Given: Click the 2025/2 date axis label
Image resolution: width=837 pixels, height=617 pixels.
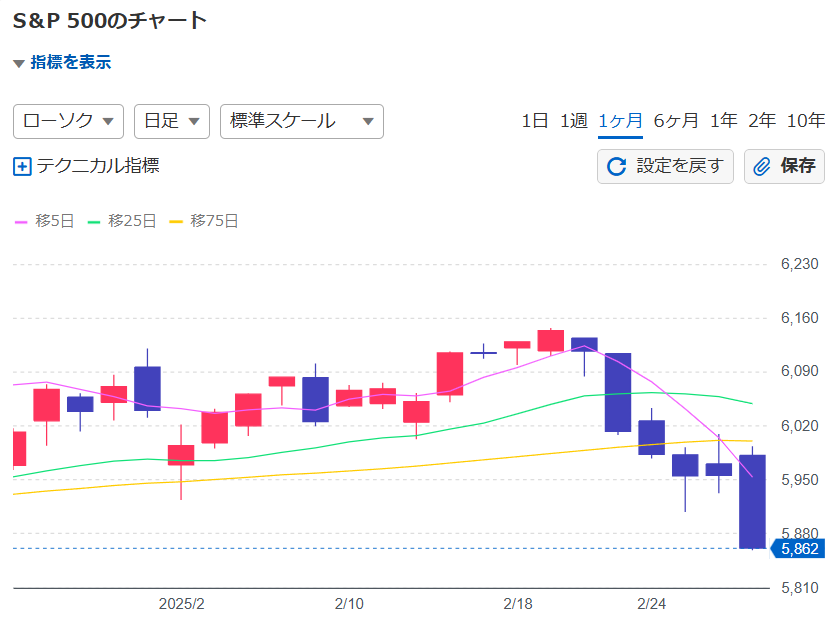Looking at the screenshot, I should [x=181, y=604].
